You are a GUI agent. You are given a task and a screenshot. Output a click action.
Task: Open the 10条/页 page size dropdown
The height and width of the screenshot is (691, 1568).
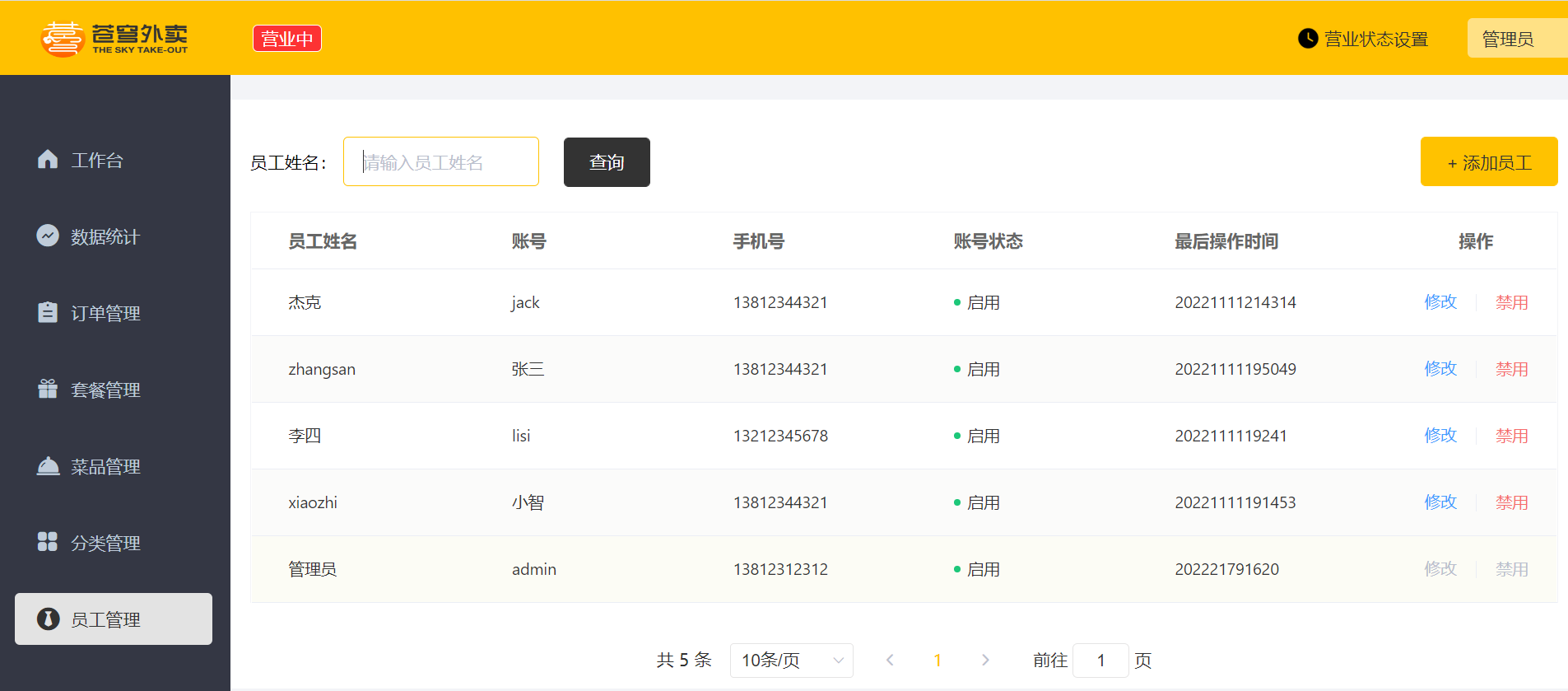(x=792, y=660)
